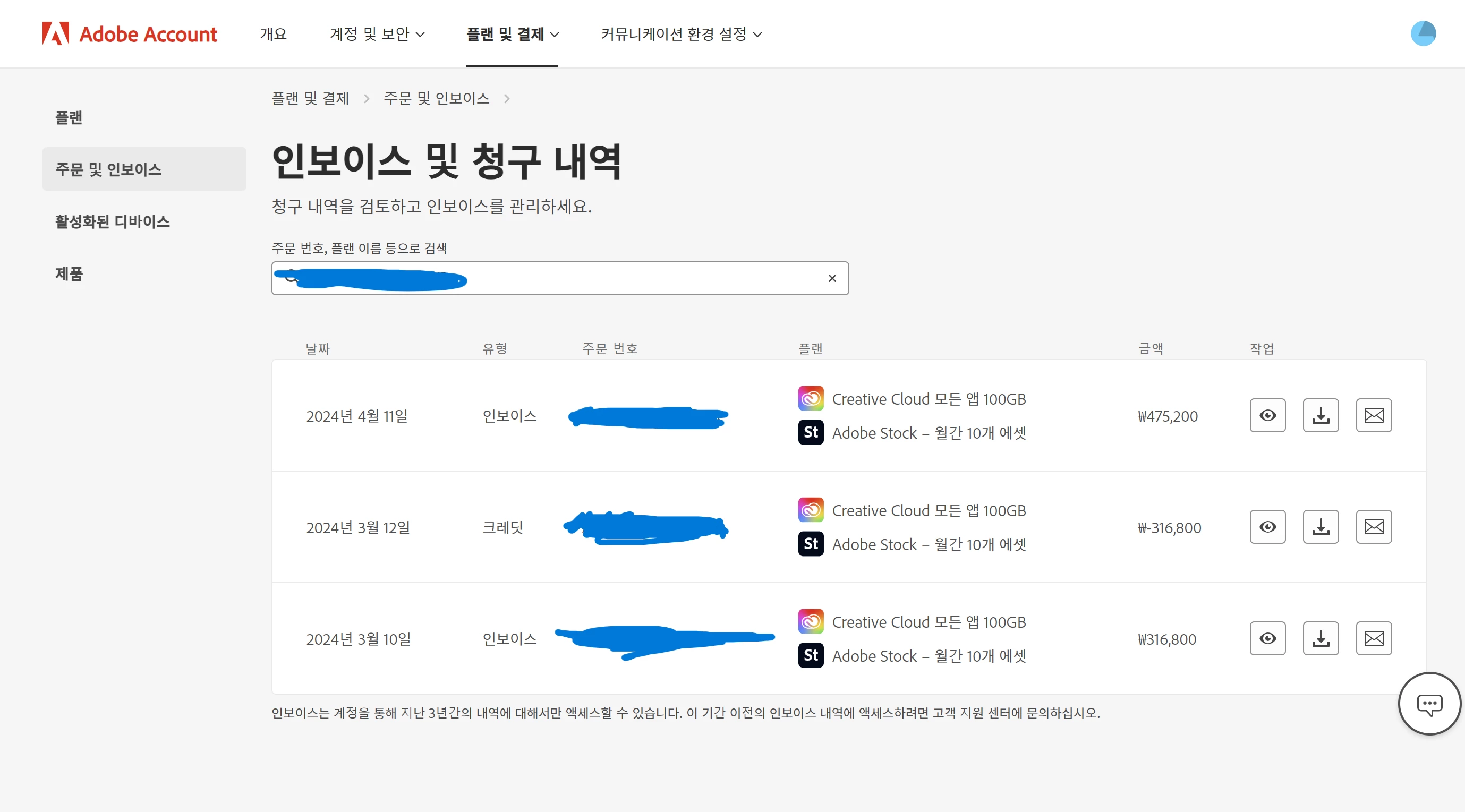Email the March 12 credit note
This screenshot has width=1465, height=812.
pos(1374,527)
